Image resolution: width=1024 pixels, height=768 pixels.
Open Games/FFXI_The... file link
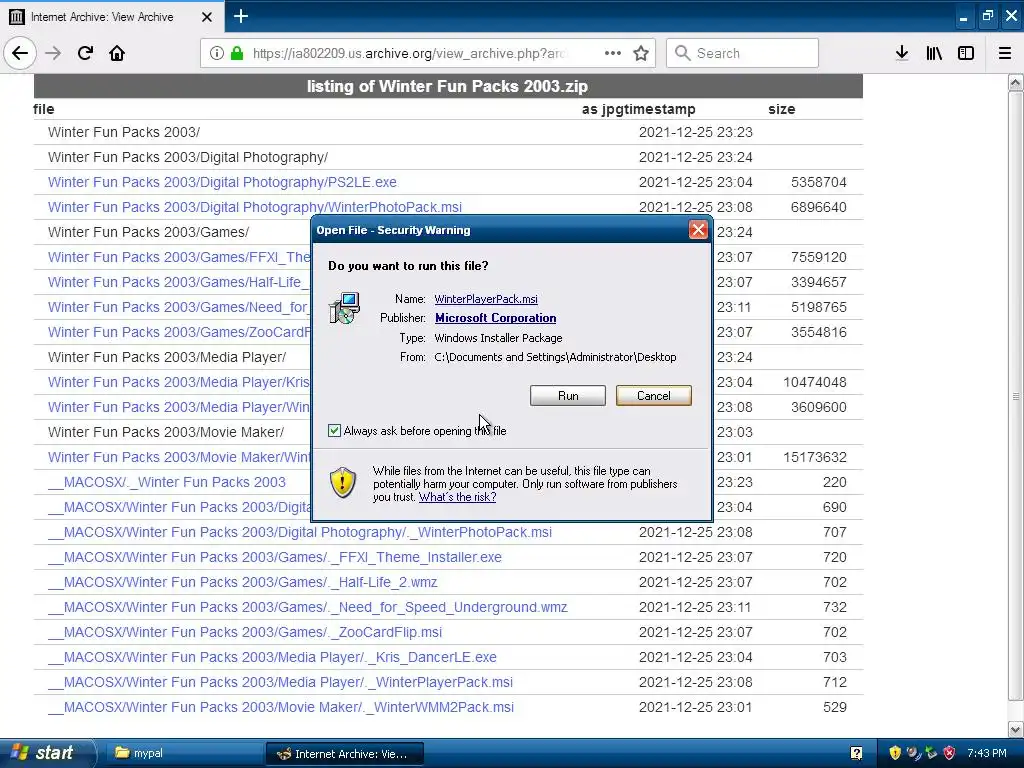(179, 257)
